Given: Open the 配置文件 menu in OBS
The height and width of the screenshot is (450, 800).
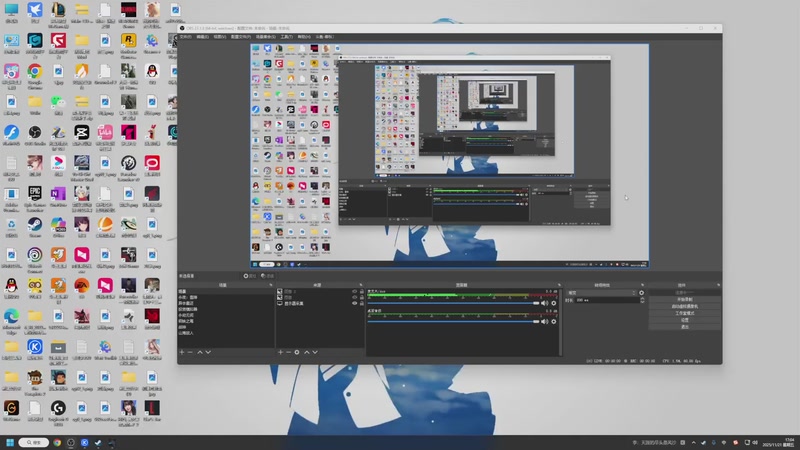Looking at the screenshot, I should pyautogui.click(x=240, y=37).
